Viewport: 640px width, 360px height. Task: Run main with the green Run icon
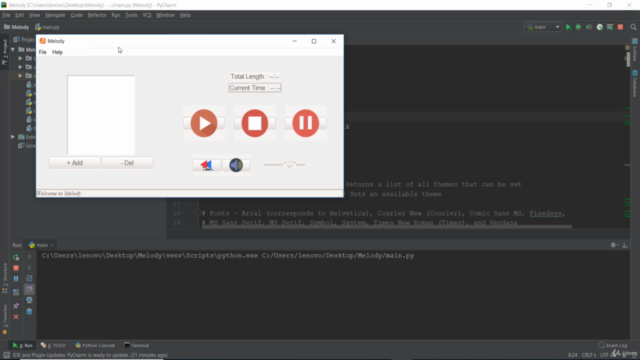[x=568, y=27]
